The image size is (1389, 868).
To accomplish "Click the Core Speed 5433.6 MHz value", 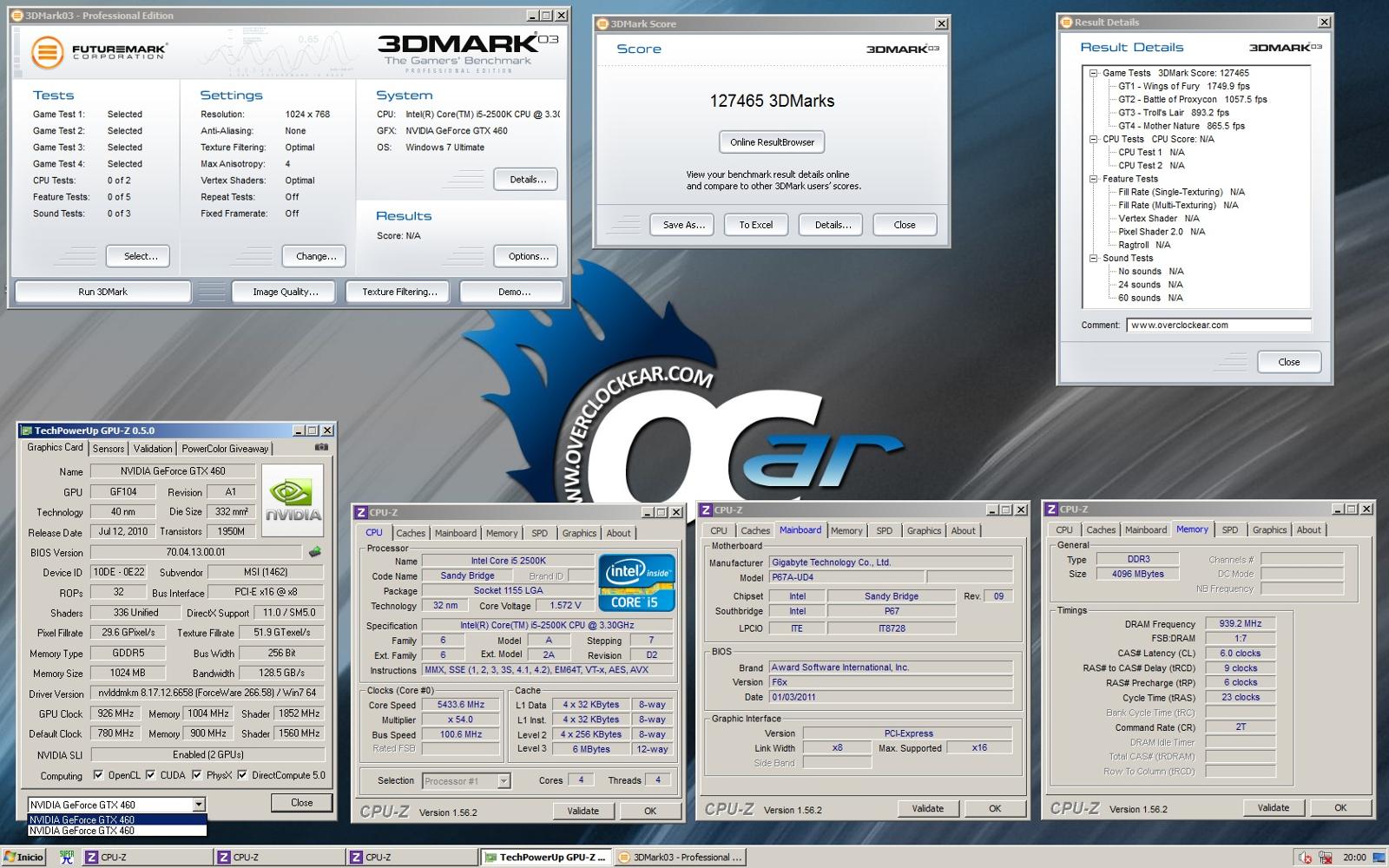I will click(x=461, y=705).
